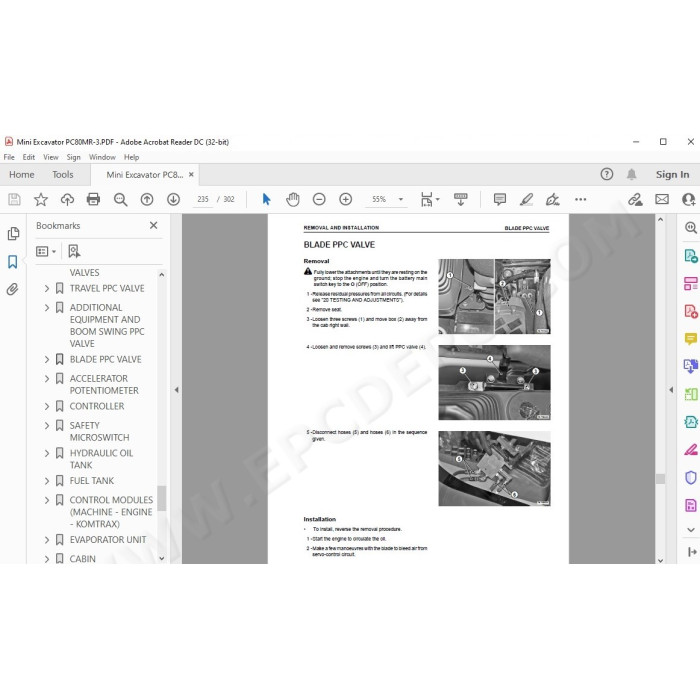Show more tools ellipsis
The image size is (700, 700).
(x=580, y=199)
